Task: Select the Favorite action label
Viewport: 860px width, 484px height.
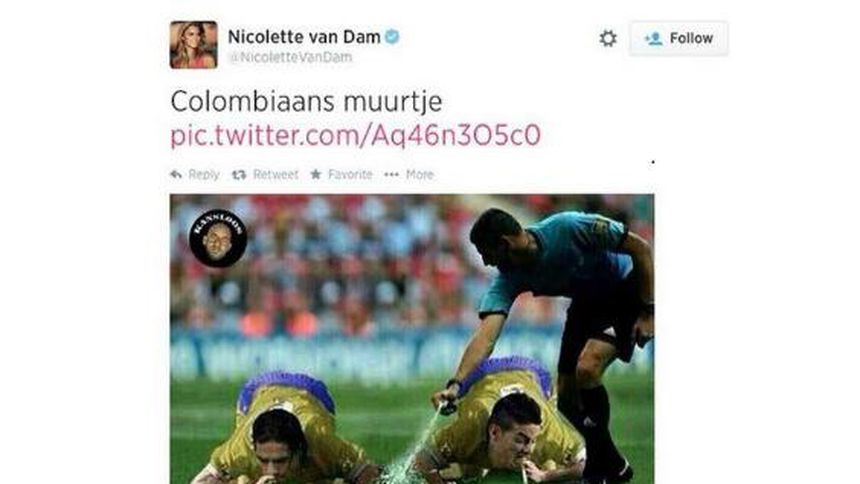Action: [350, 175]
